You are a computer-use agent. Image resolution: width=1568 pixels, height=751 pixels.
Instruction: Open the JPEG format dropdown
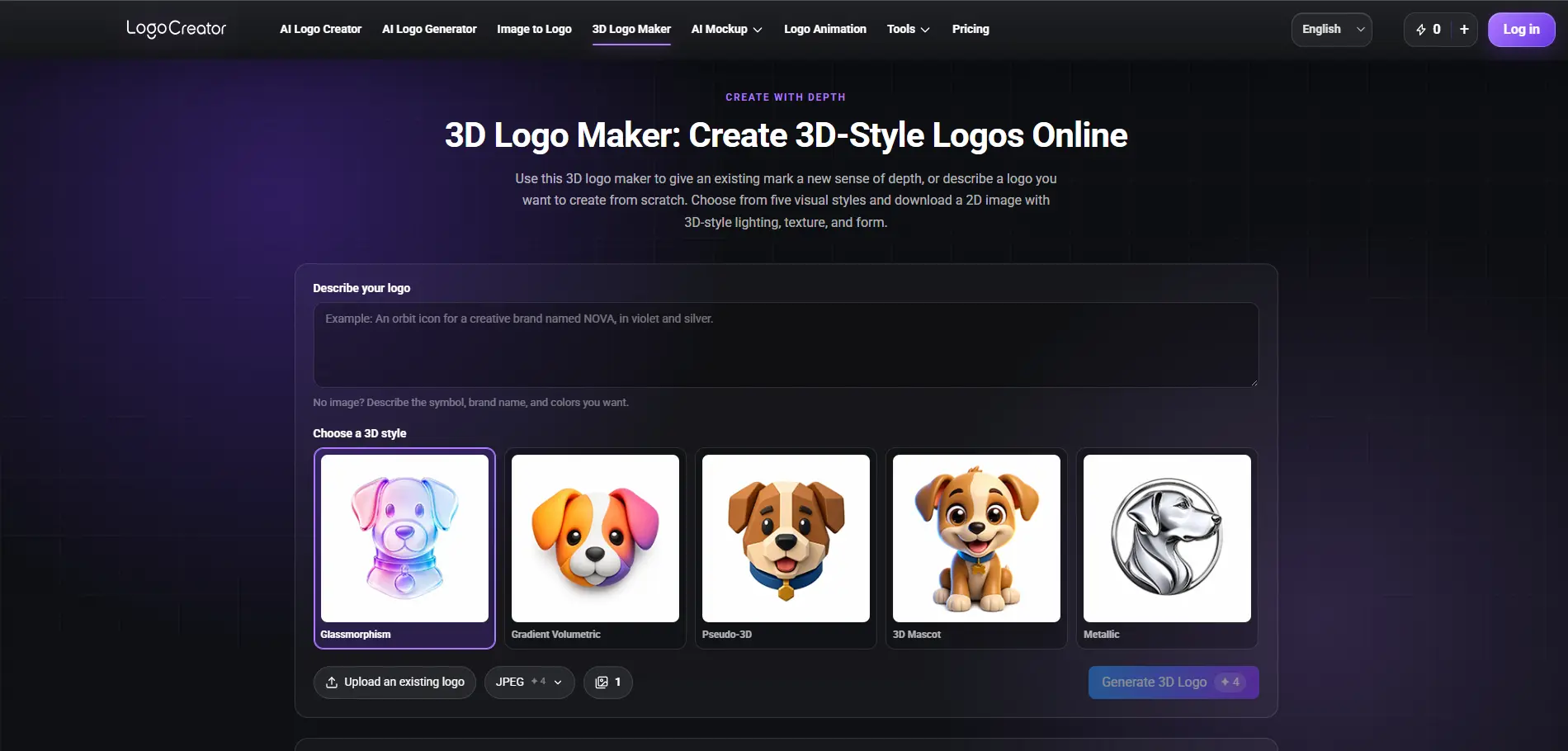[x=529, y=683]
